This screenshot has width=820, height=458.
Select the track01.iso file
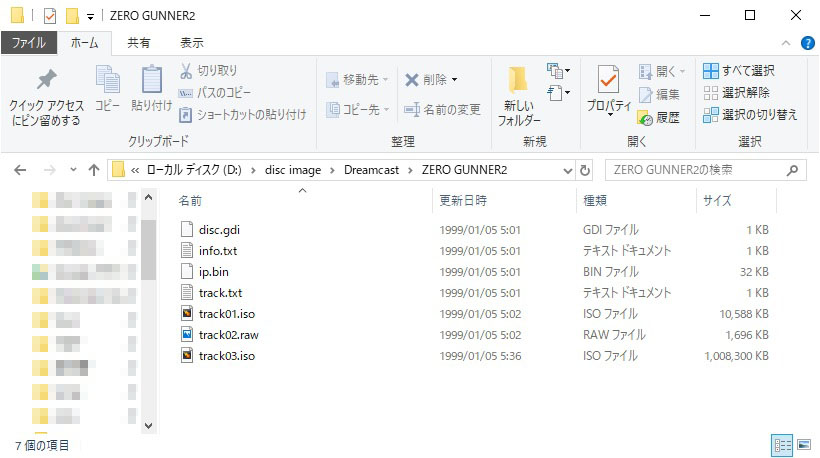[226, 314]
